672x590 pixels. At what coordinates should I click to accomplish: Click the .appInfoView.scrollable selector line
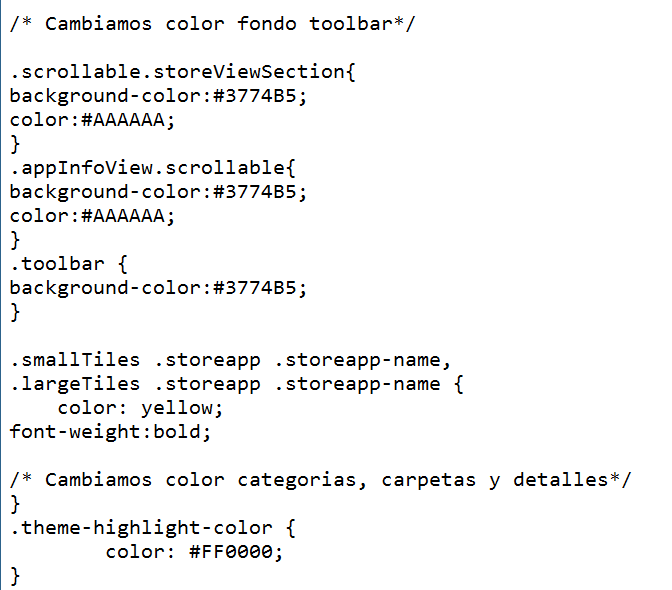click(153, 168)
